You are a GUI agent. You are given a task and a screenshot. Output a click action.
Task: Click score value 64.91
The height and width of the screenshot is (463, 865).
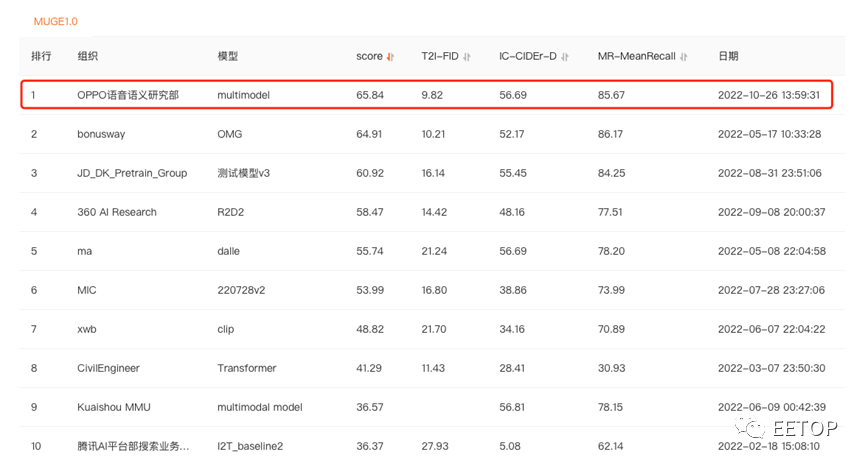click(x=369, y=134)
